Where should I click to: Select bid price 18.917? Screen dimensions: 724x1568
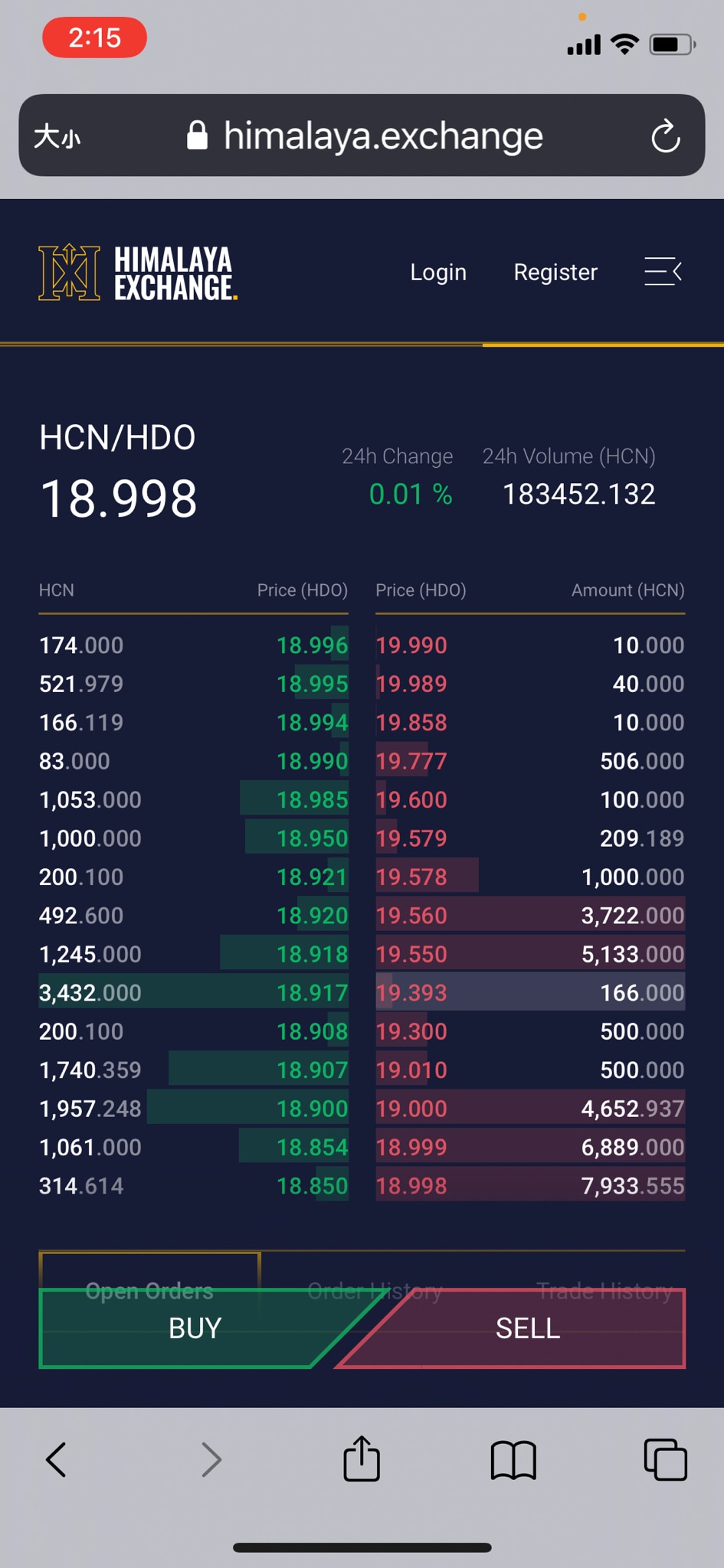(x=312, y=993)
